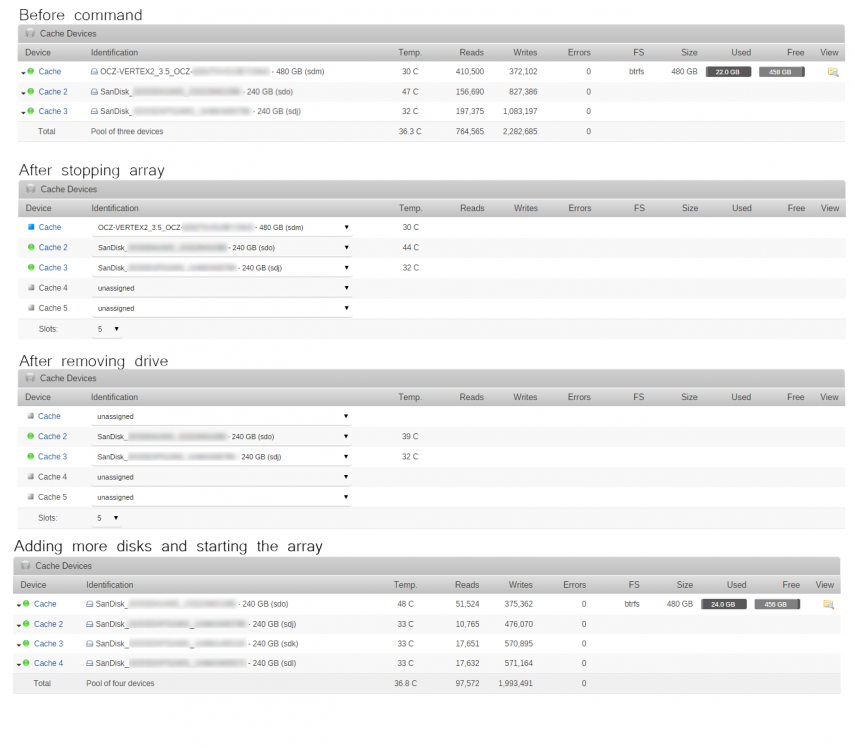This screenshot has width=855, height=750.
Task: Click the 24.0 GB Used bar
Action: 724,604
